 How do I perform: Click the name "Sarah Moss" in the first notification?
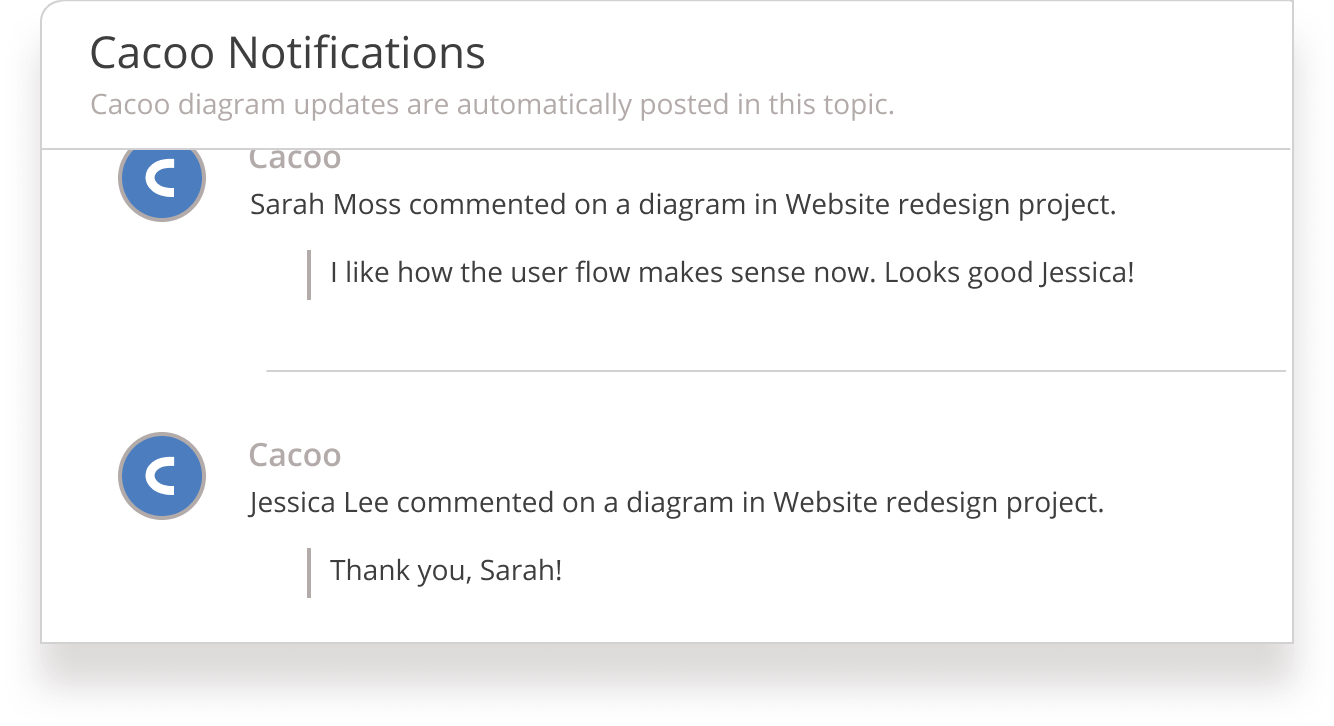pos(326,205)
